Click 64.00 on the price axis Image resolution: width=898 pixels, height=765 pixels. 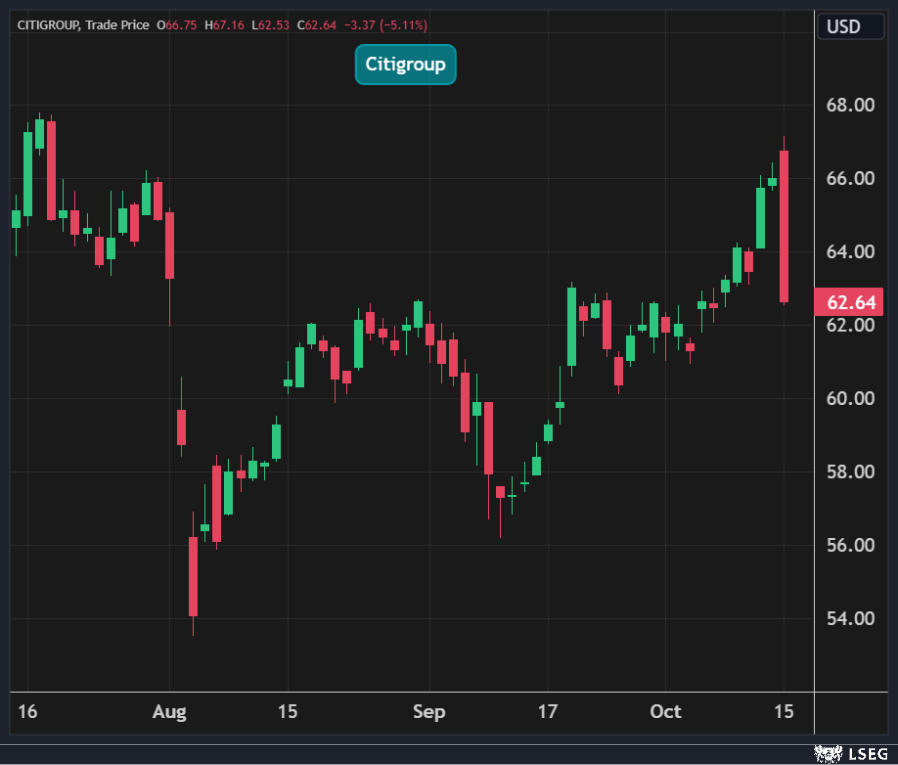(850, 252)
